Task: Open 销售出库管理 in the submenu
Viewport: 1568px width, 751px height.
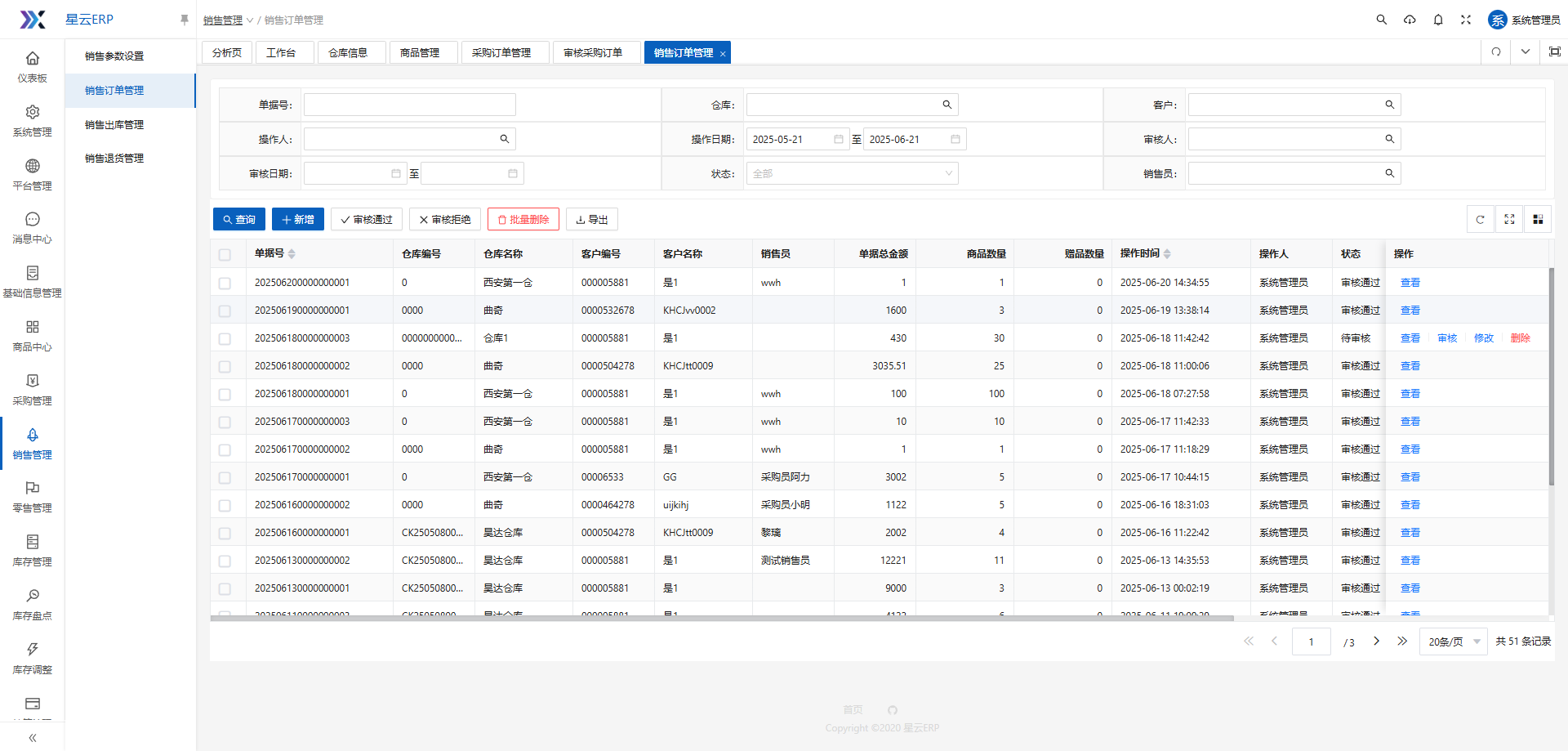Action: (114, 124)
